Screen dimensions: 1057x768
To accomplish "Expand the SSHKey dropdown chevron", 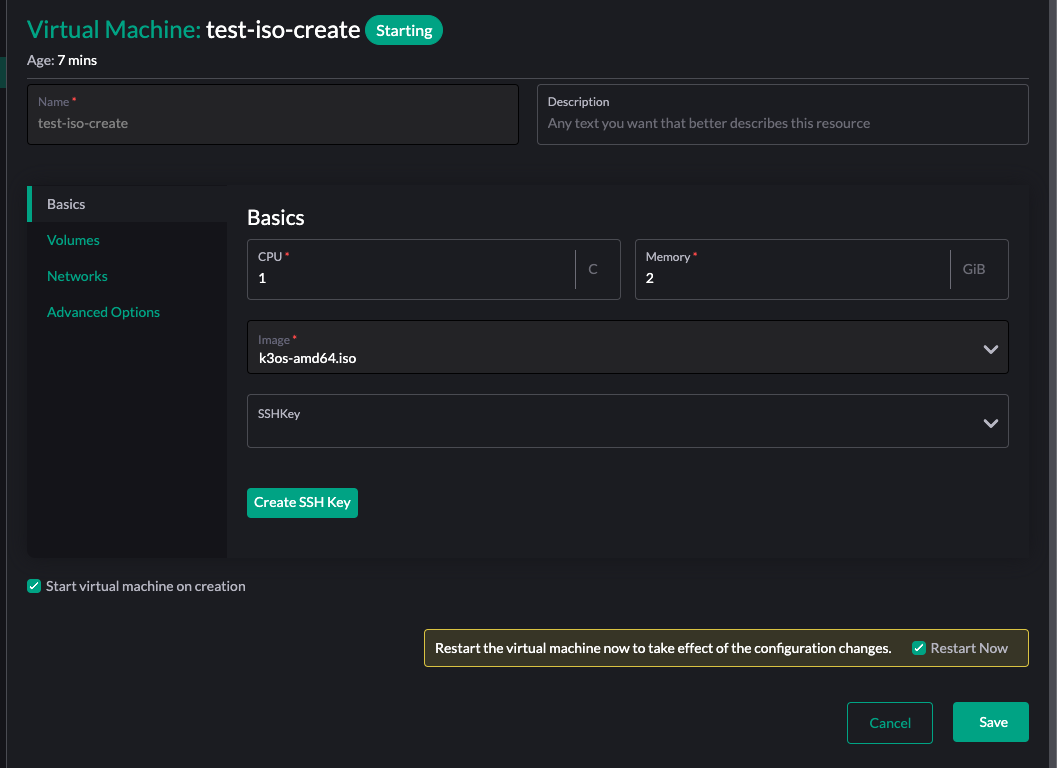I will tap(990, 423).
